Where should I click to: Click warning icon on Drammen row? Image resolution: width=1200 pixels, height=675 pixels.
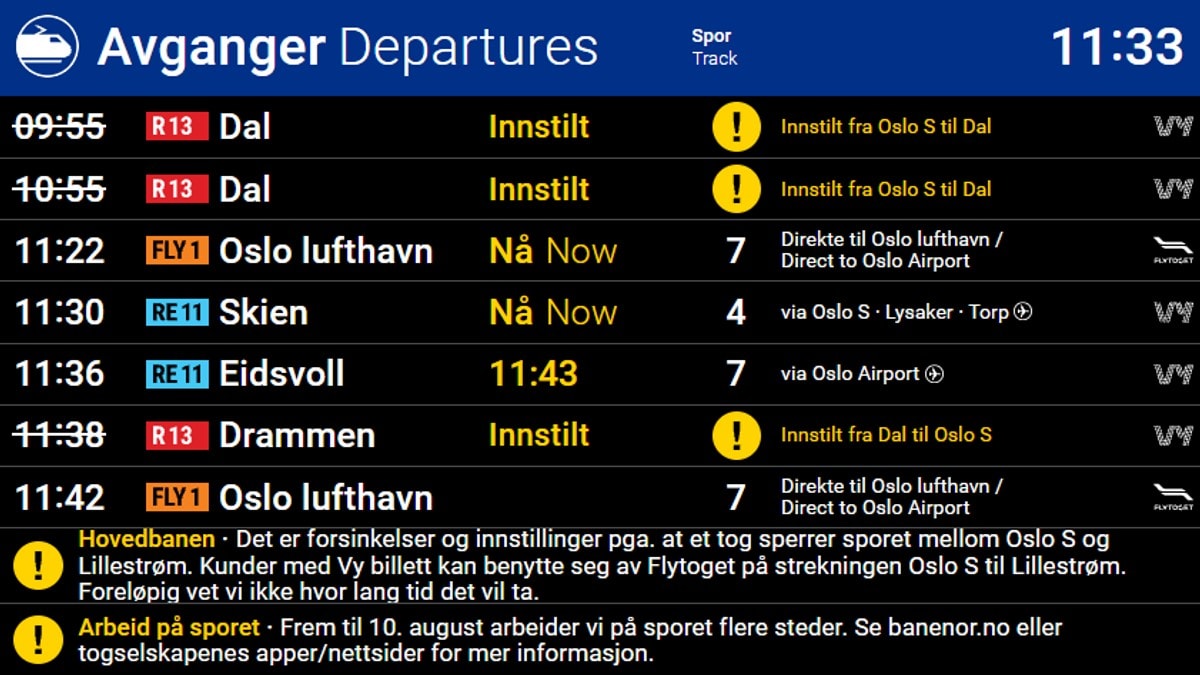[736, 435]
